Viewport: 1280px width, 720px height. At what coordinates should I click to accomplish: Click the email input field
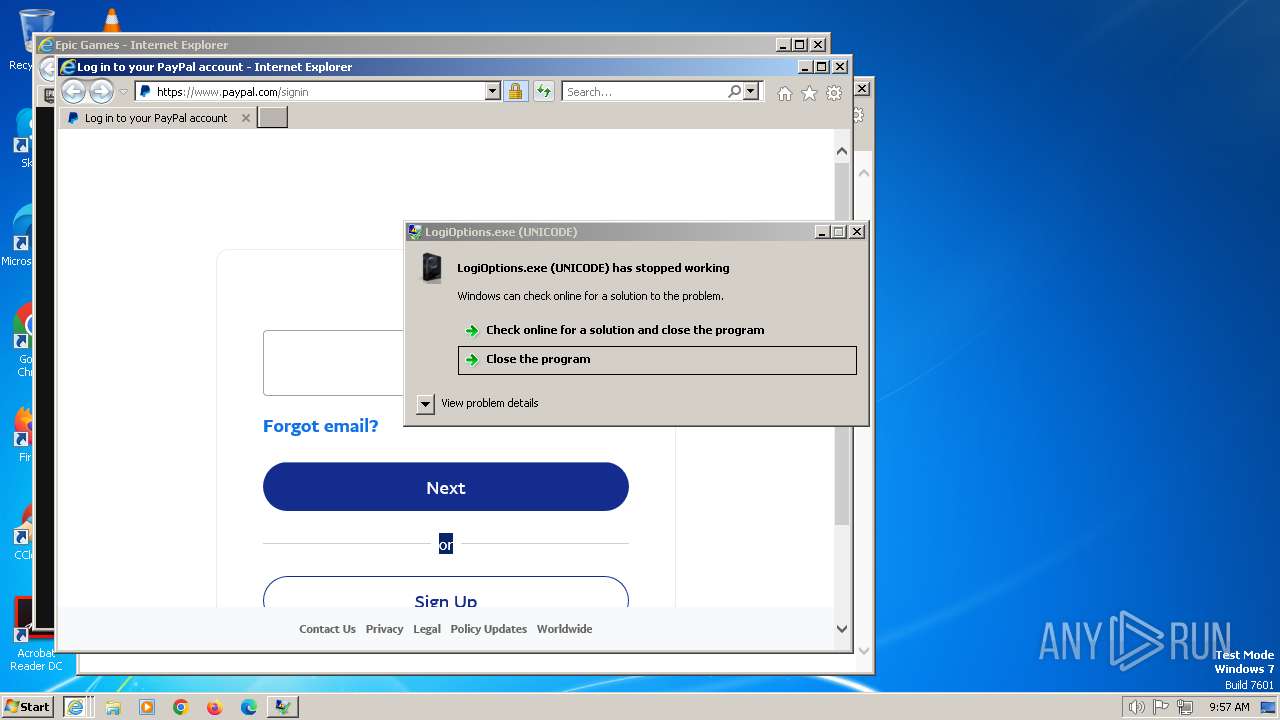click(333, 363)
